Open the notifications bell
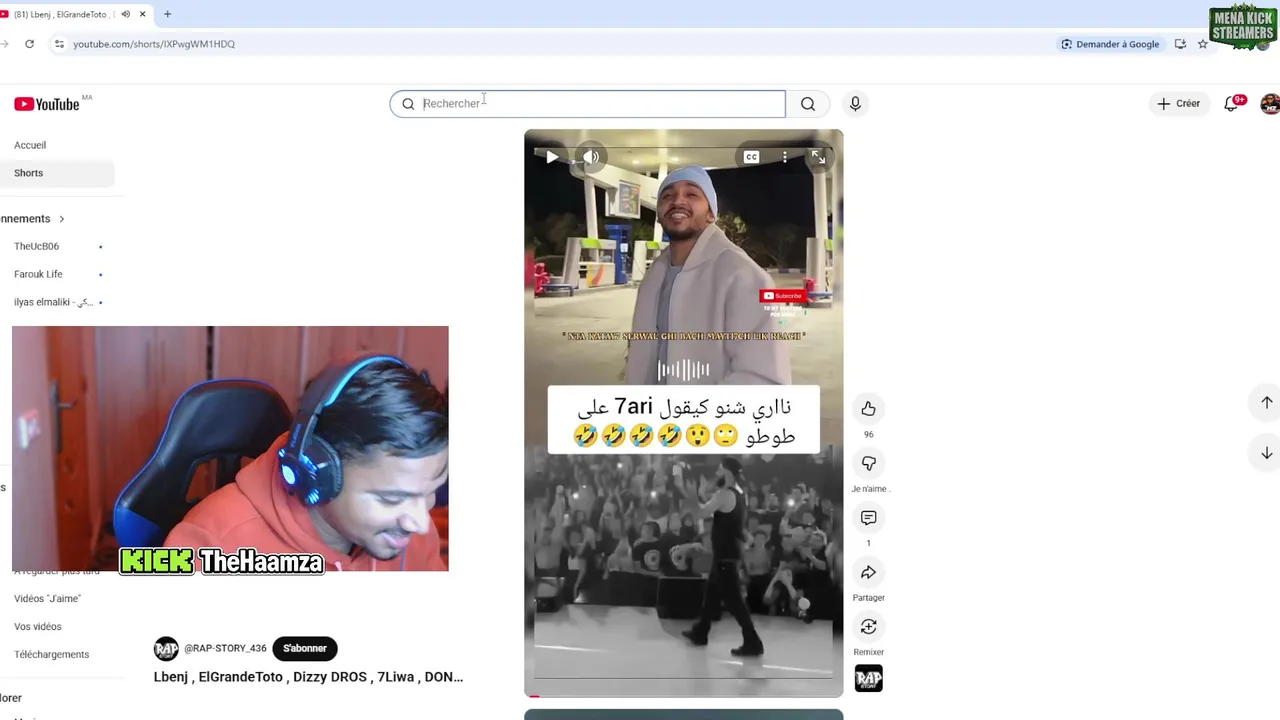The width and height of the screenshot is (1280, 720). (x=1232, y=103)
